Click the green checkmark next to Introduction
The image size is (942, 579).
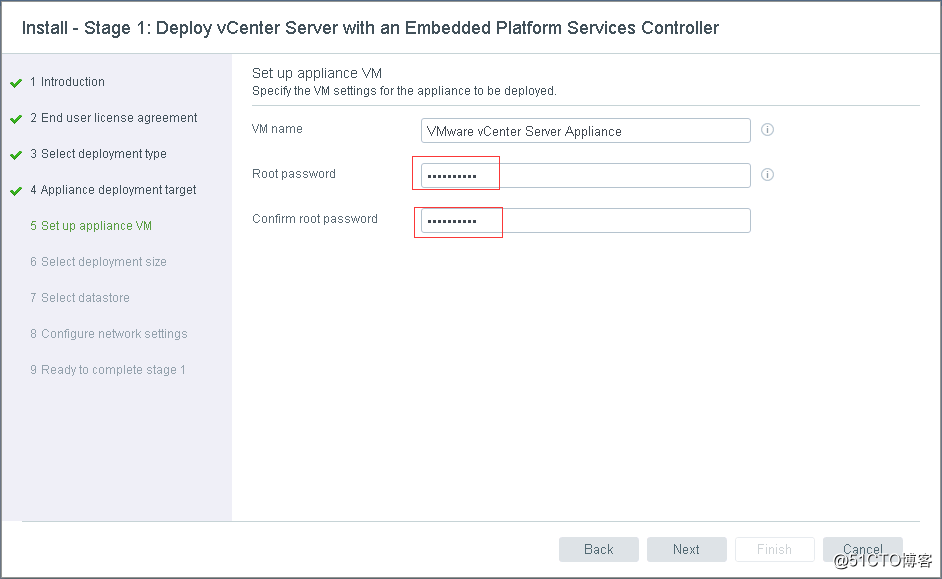tap(16, 83)
